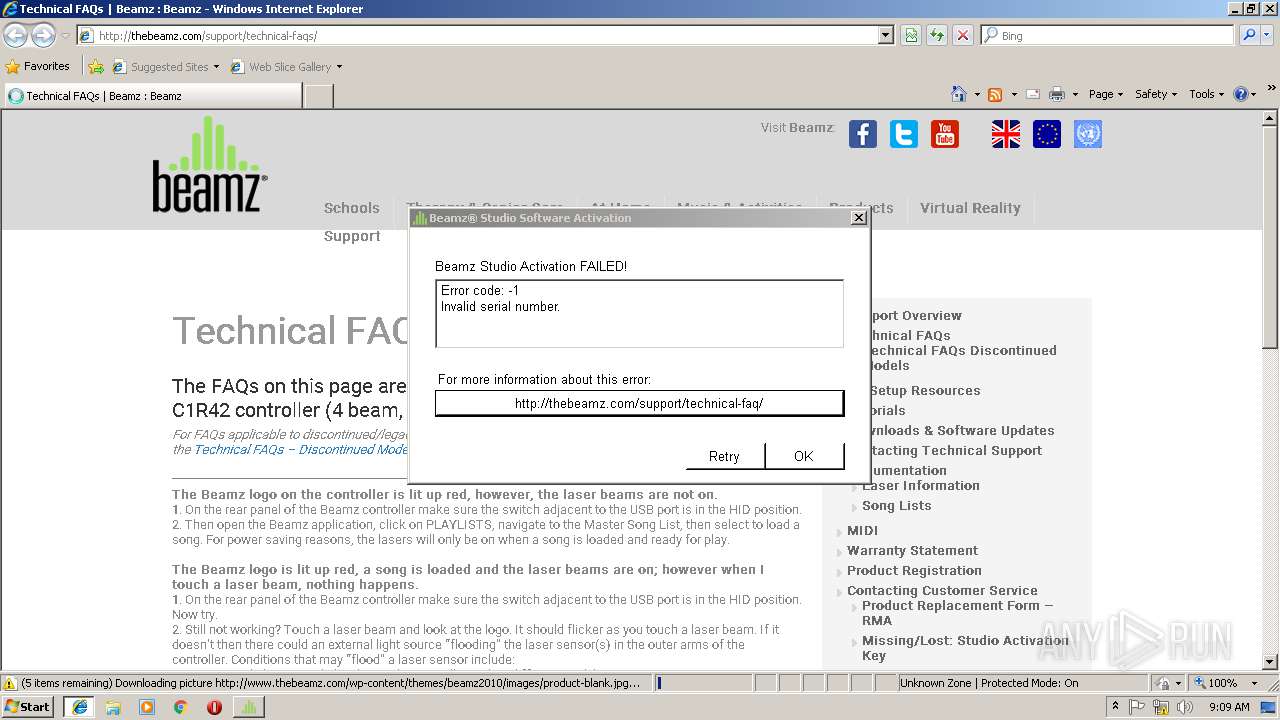Refresh the page with the Refresh icon
Viewport: 1280px width, 720px height.
937,35
